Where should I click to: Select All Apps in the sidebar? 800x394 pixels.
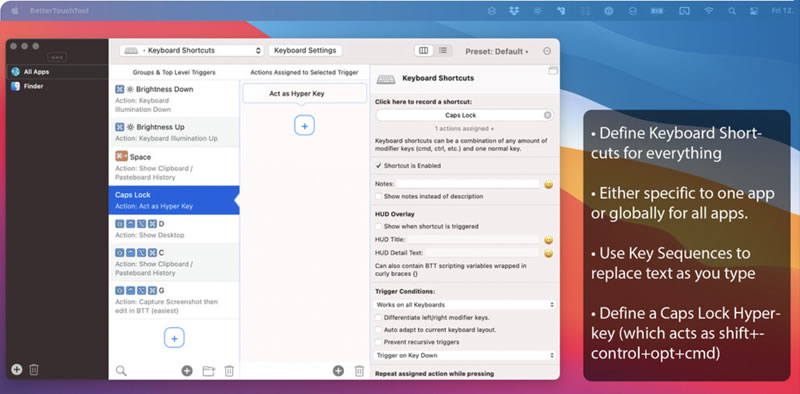(x=57, y=72)
